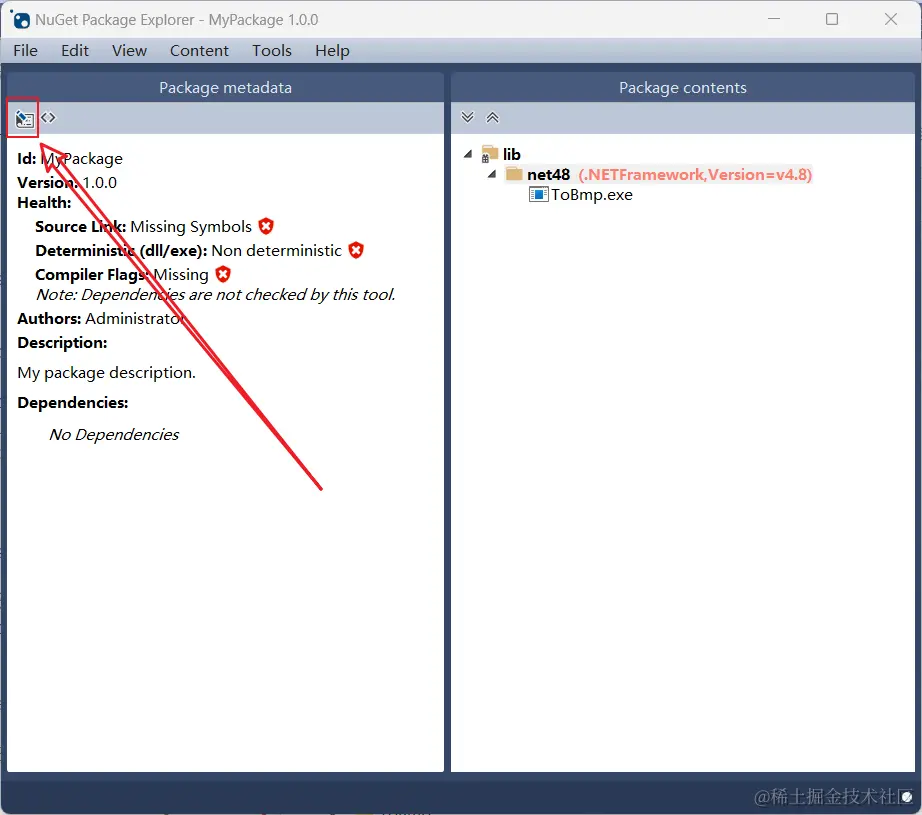Open the View menu

(129, 51)
